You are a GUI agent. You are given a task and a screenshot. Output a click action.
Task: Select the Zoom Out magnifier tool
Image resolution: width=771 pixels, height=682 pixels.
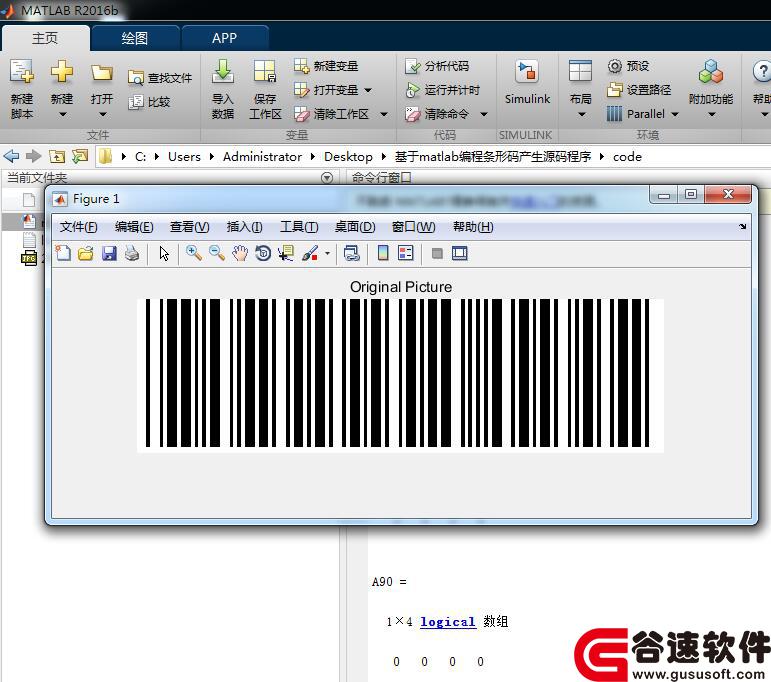(217, 253)
